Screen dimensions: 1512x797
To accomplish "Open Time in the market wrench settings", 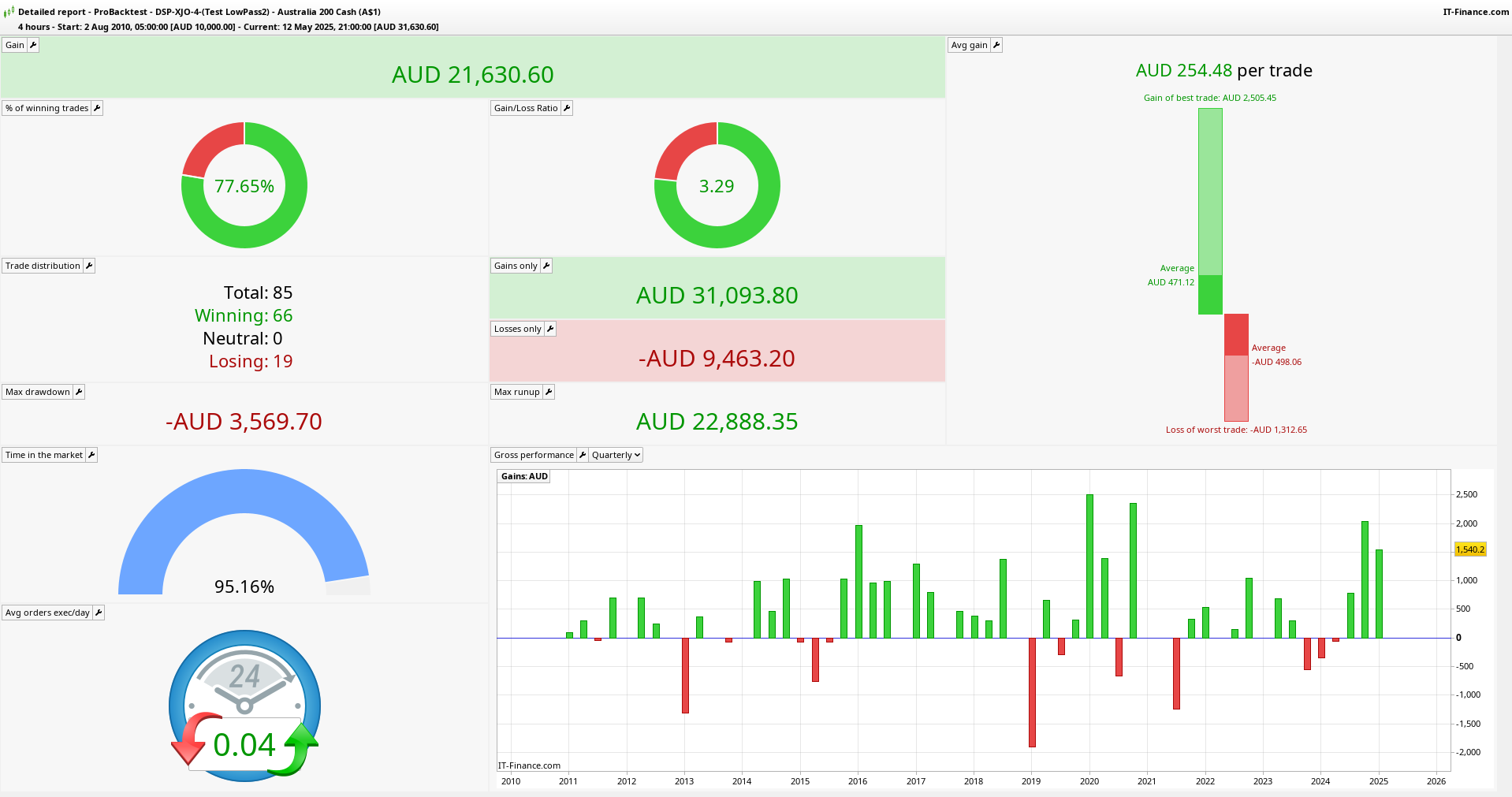I will [x=91, y=455].
